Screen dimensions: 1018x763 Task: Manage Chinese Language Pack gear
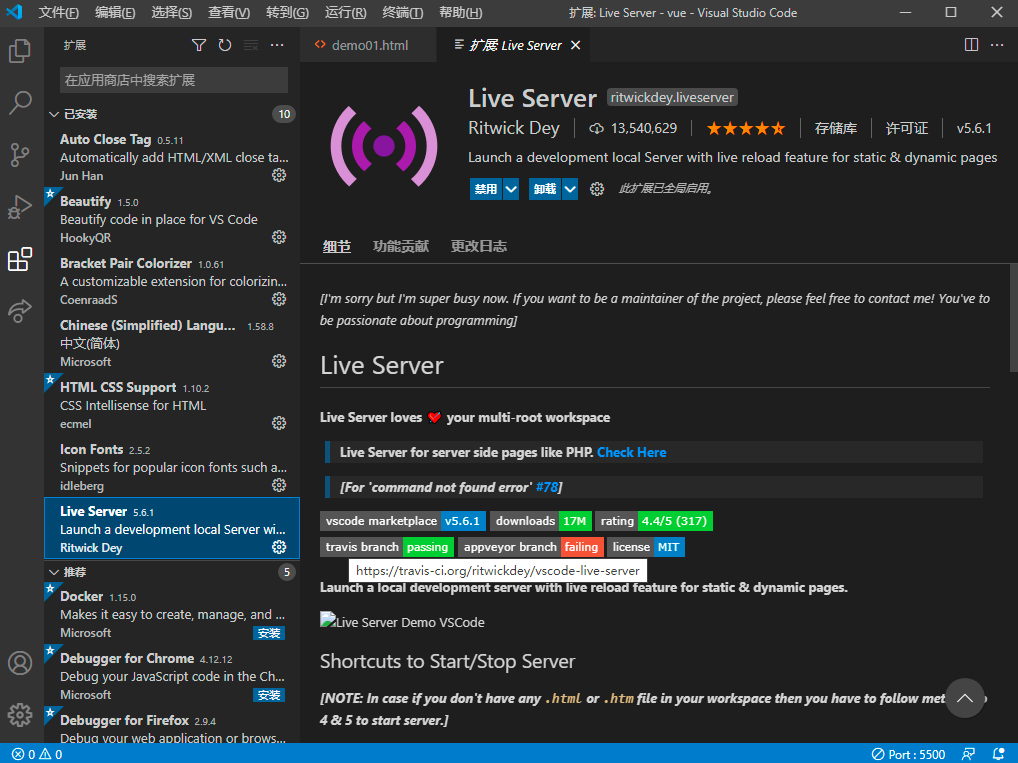(x=279, y=361)
